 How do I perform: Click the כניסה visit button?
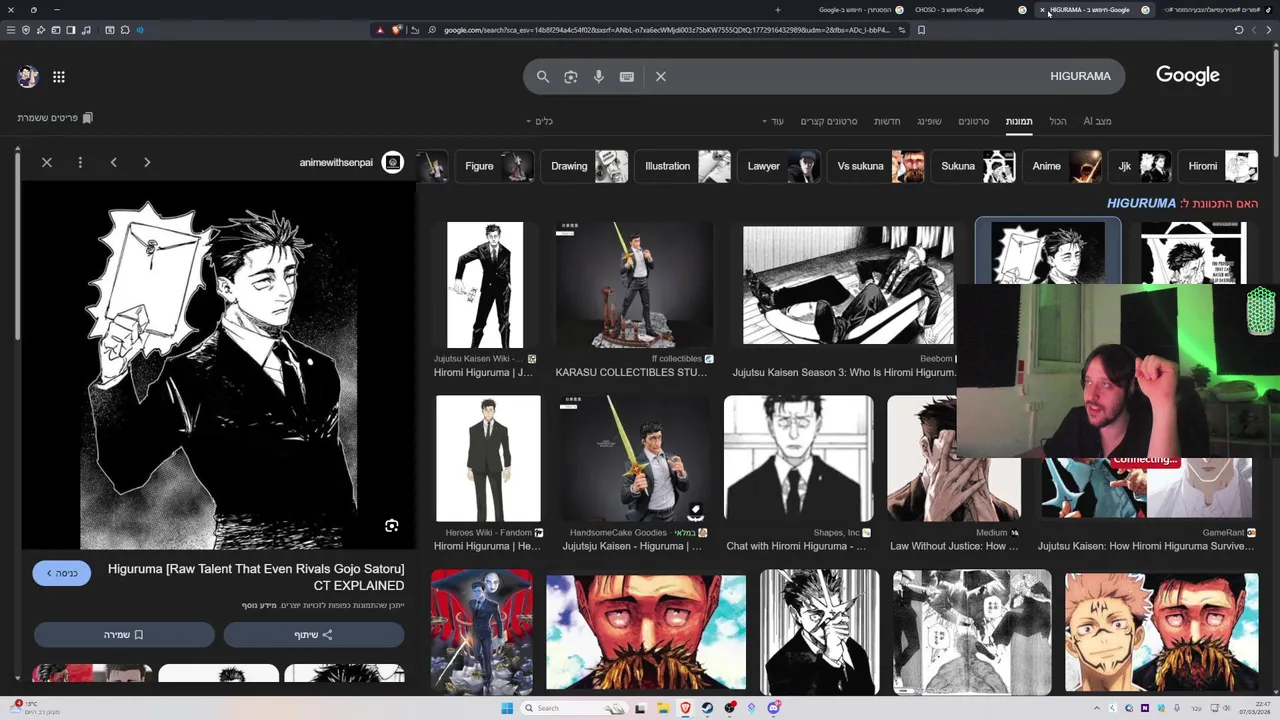61,573
